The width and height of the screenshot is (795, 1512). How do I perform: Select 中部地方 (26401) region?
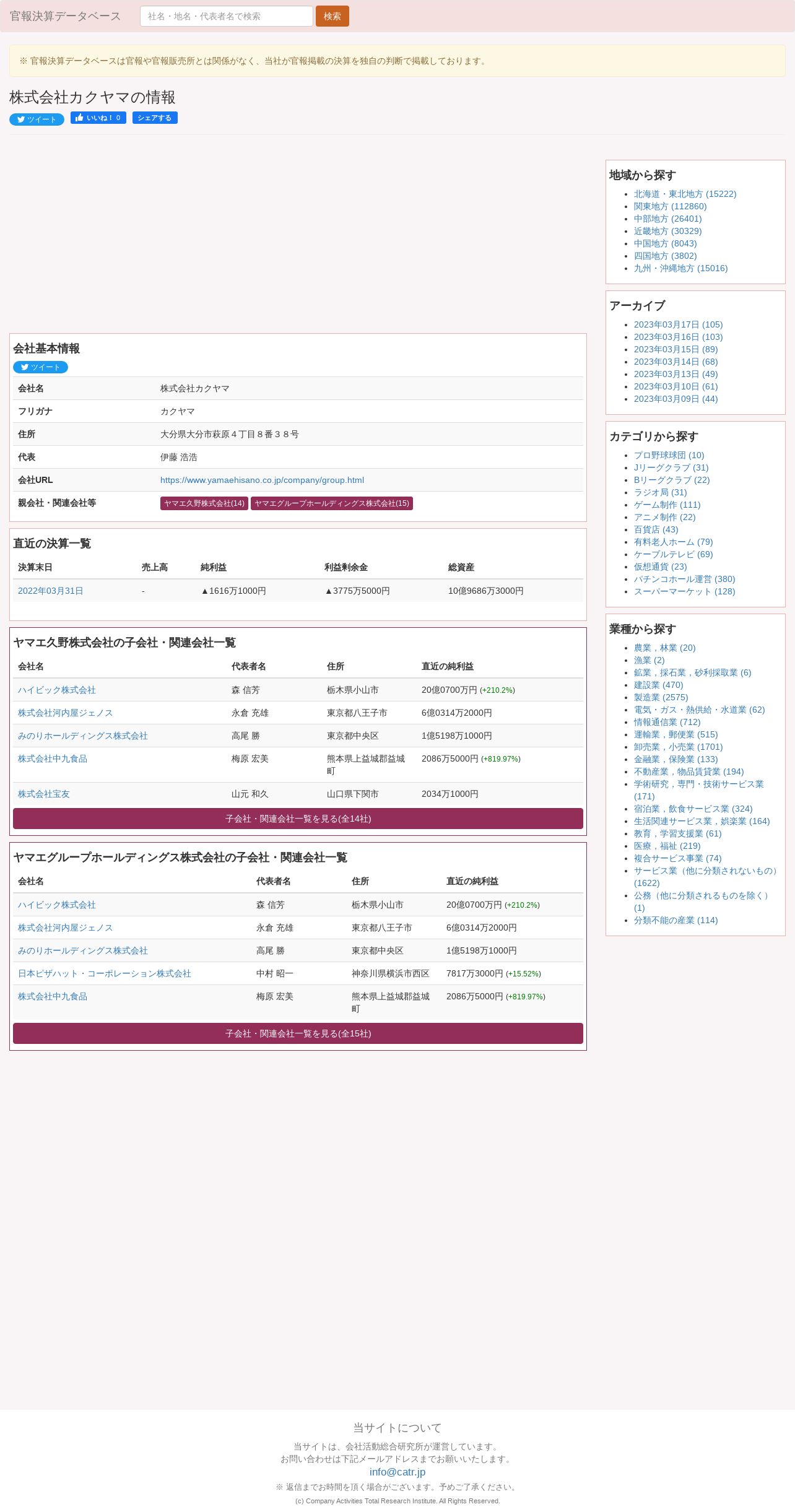click(667, 219)
